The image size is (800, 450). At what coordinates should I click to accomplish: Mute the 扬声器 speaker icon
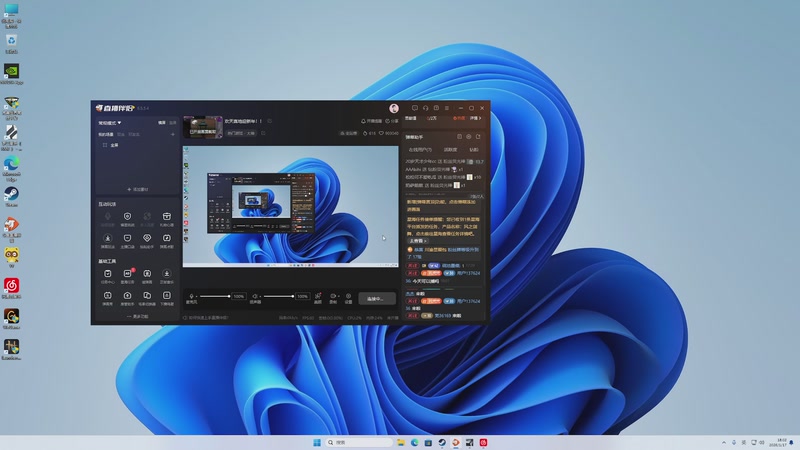pos(255,296)
